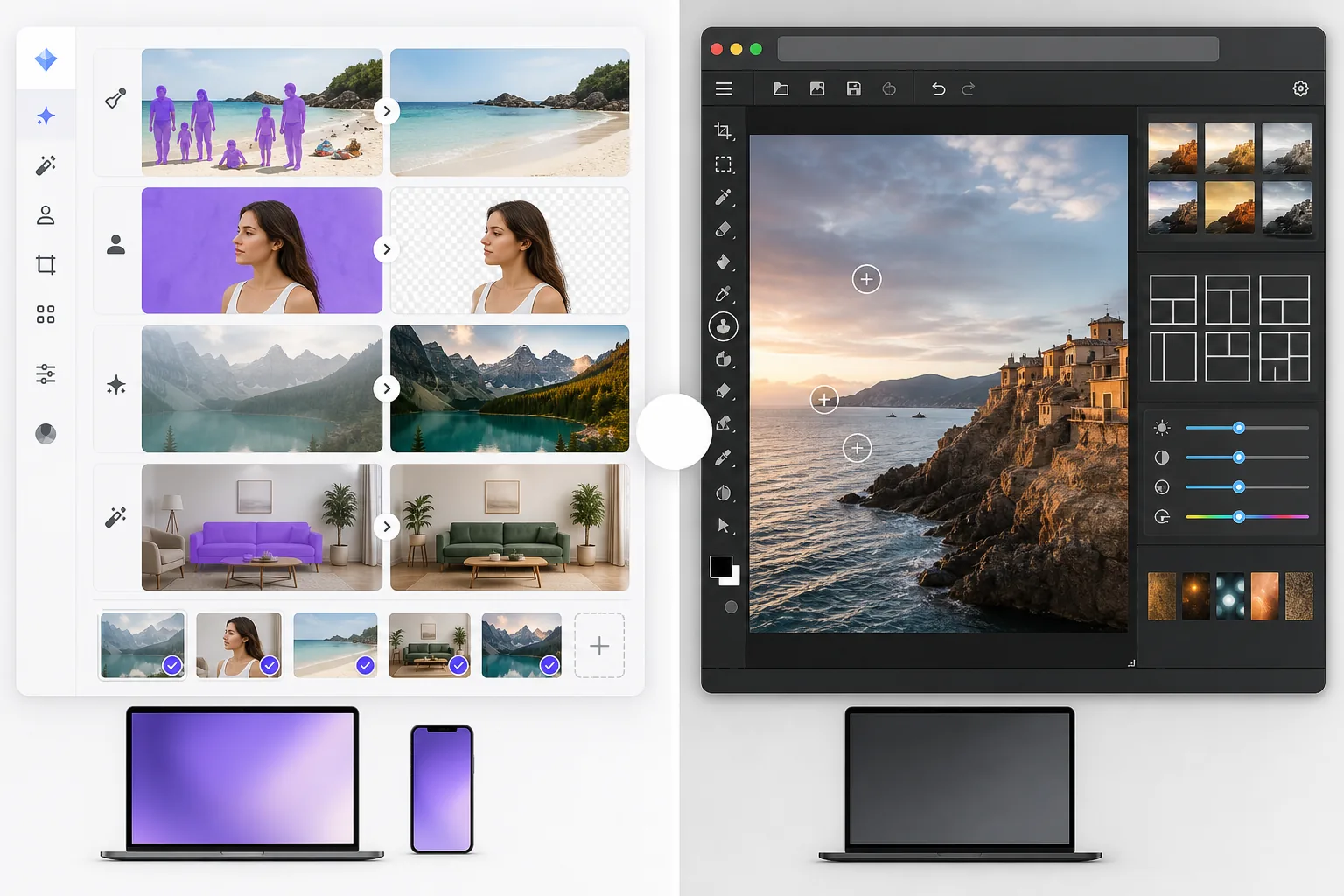
Task: Click the arrow button between the portrait images
Action: point(387,249)
